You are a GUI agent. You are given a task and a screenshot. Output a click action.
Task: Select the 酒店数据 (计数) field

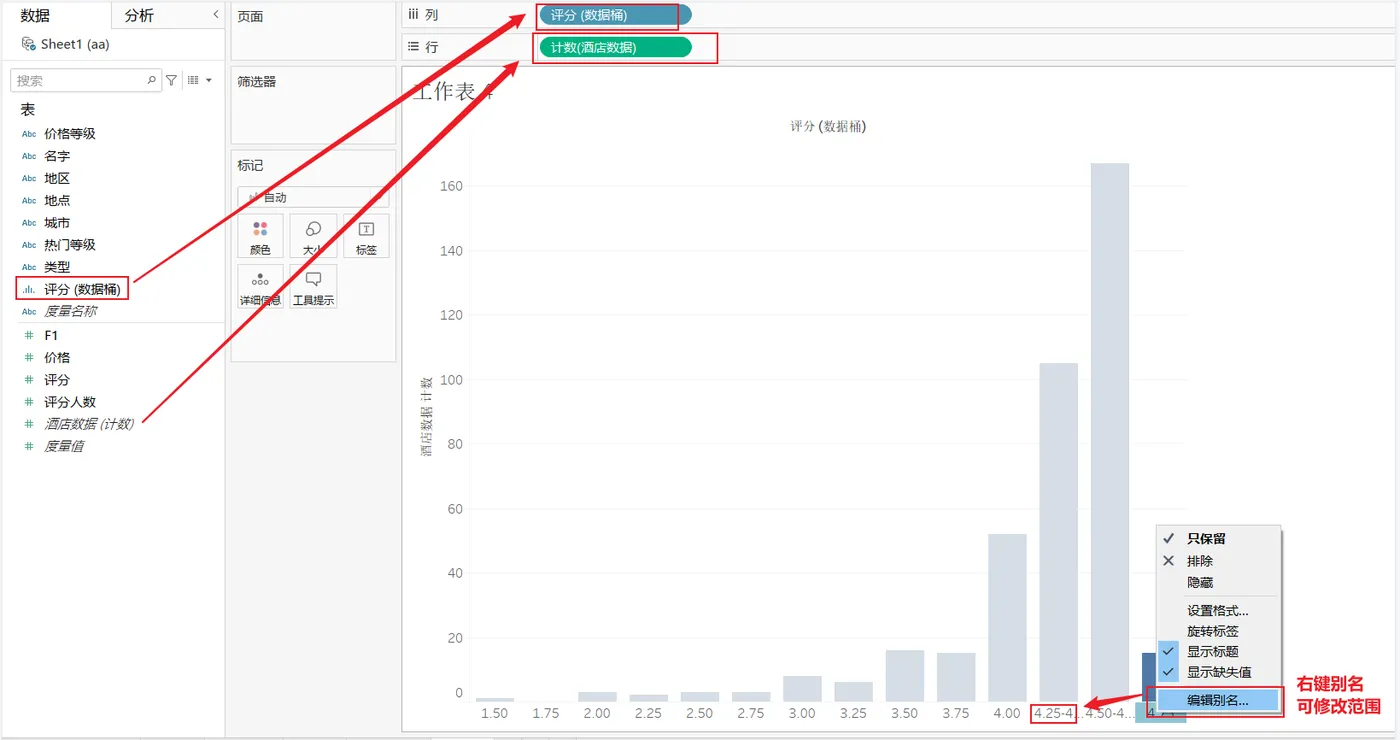click(89, 424)
